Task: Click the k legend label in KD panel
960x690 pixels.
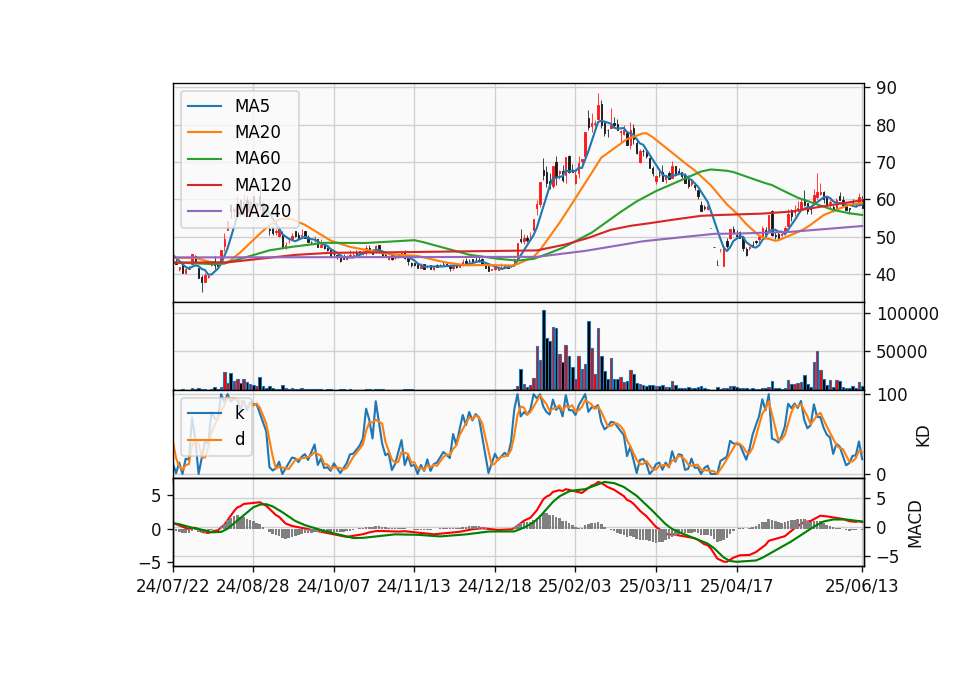Action: (x=239, y=413)
